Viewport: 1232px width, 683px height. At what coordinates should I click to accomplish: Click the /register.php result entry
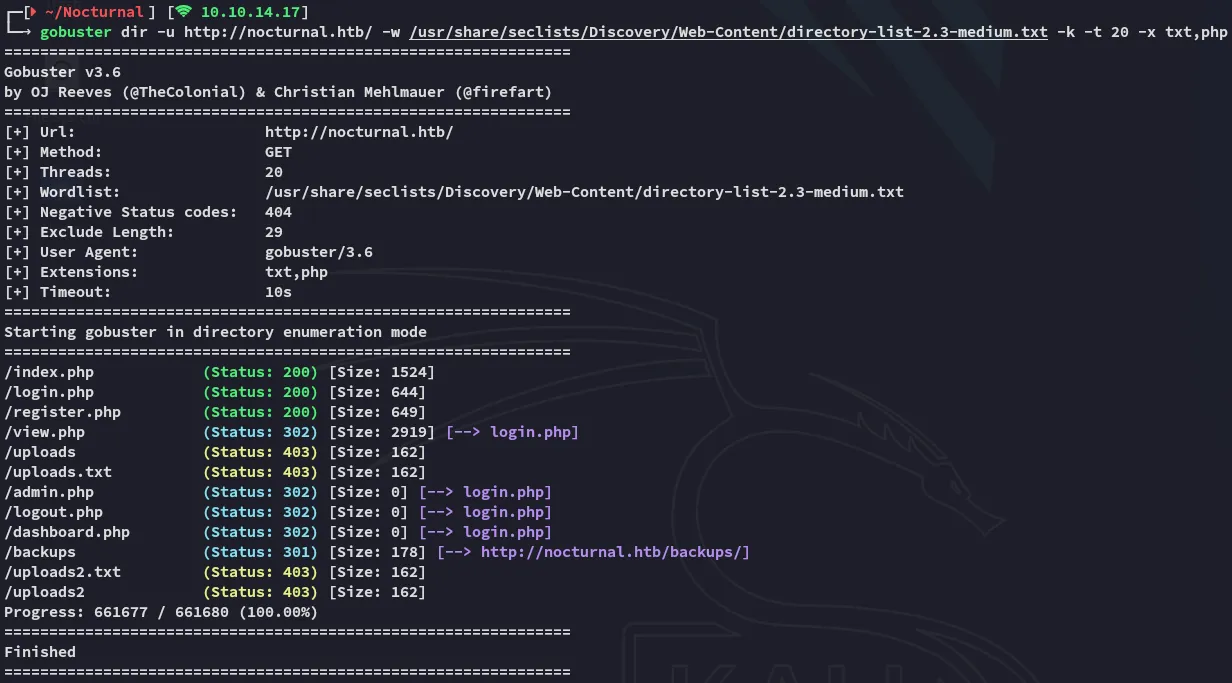pyautogui.click(x=62, y=412)
